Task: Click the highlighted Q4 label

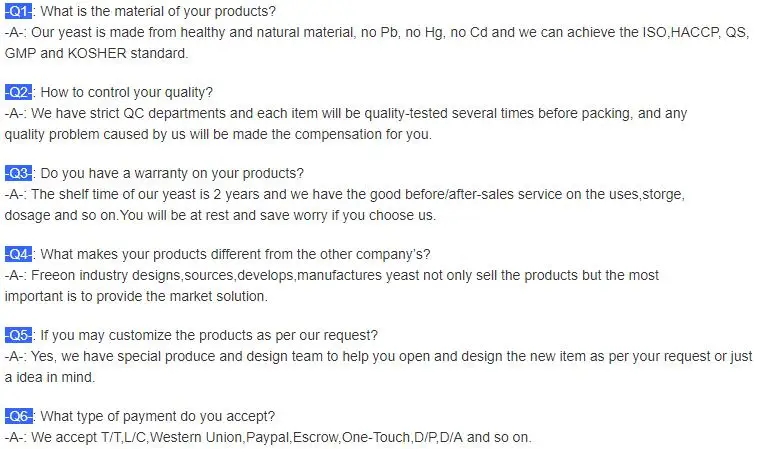Action: coord(19,254)
